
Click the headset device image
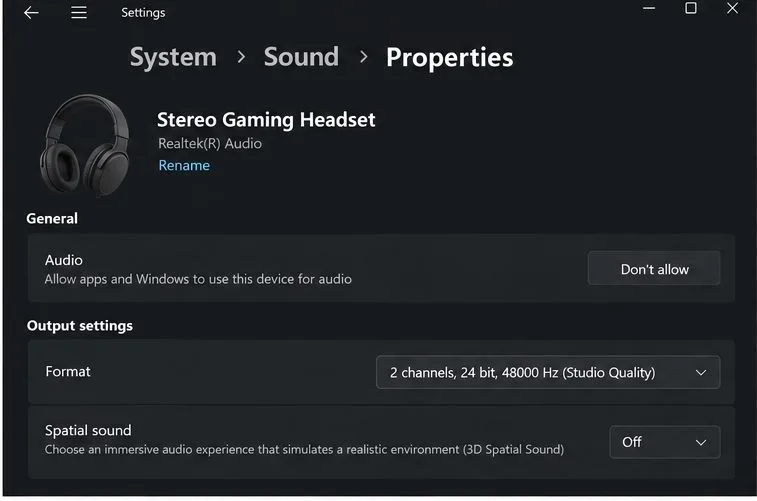85,144
